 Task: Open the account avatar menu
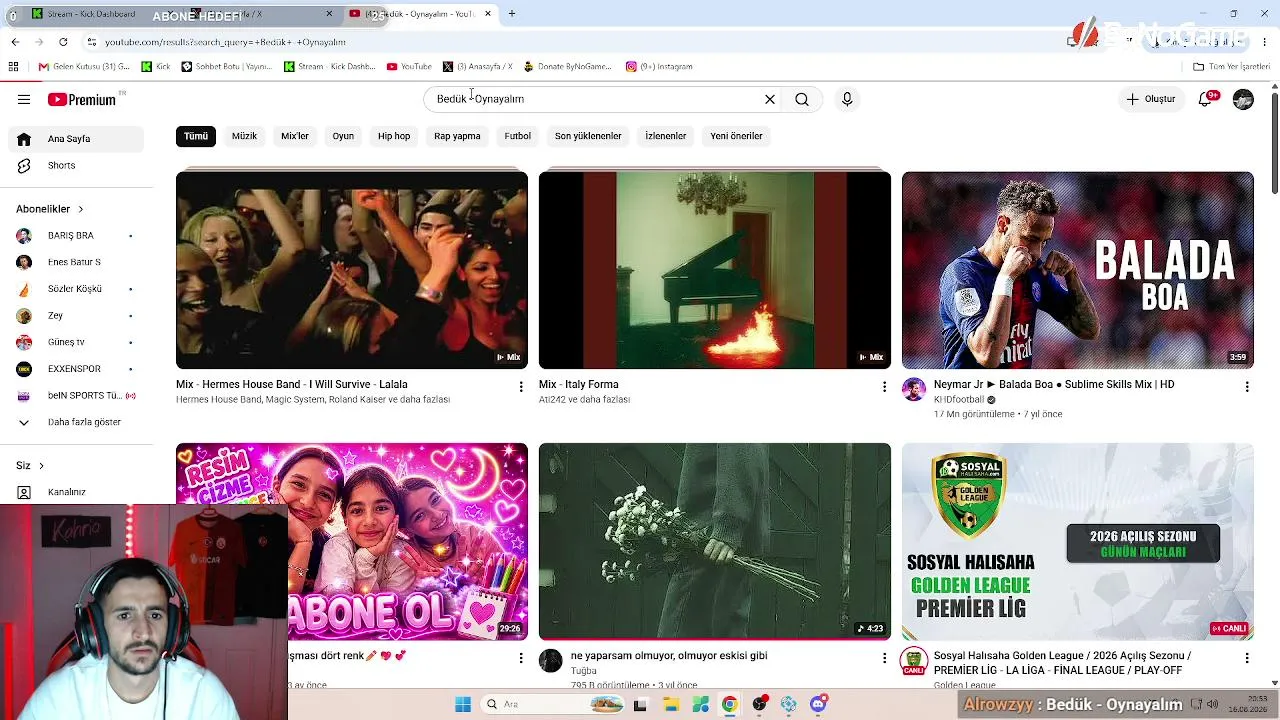pos(1243,99)
